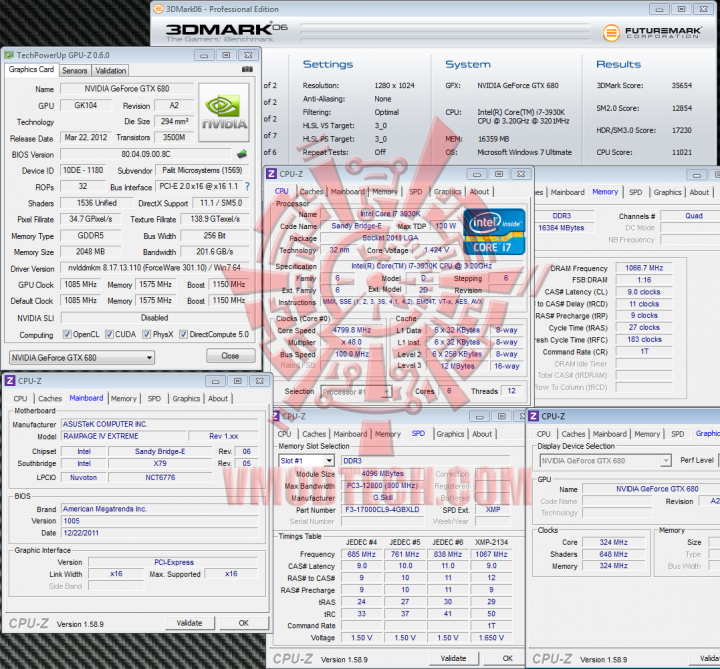
Task: Toggle the PhysX checkbox
Action: click(146, 334)
